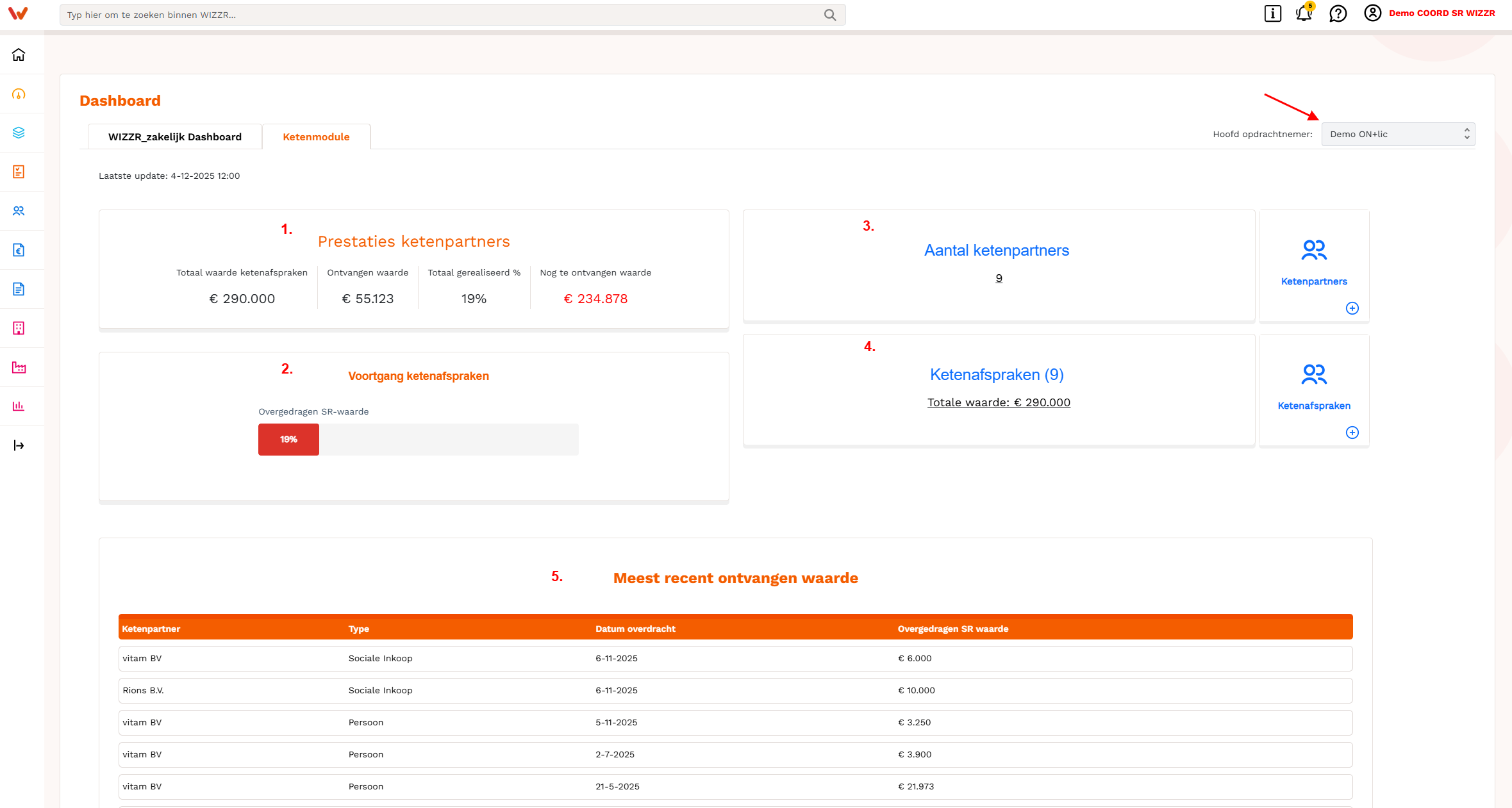Click the 19% progress bar fill
Image resolution: width=1512 pixels, height=808 pixels.
[x=288, y=440]
